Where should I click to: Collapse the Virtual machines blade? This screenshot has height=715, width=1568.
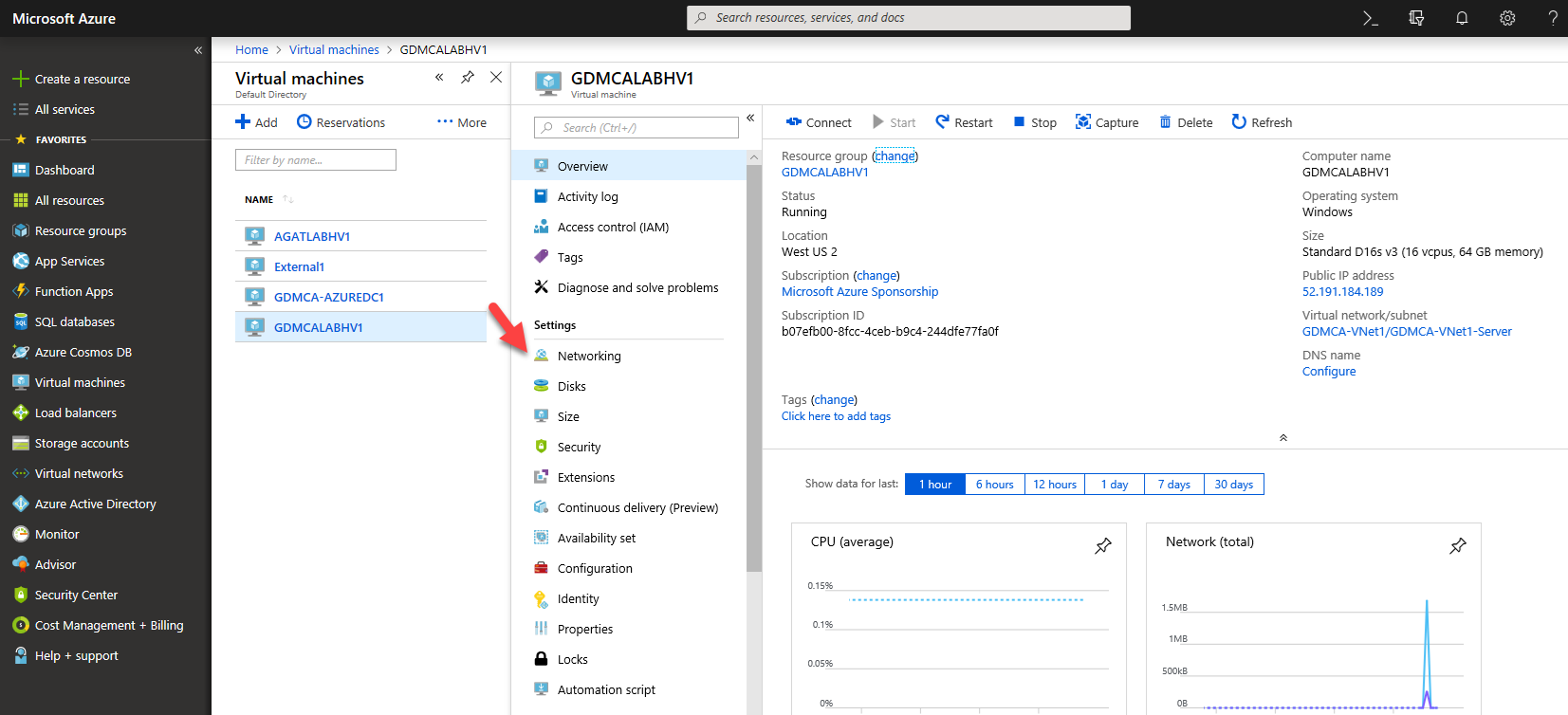coord(439,78)
